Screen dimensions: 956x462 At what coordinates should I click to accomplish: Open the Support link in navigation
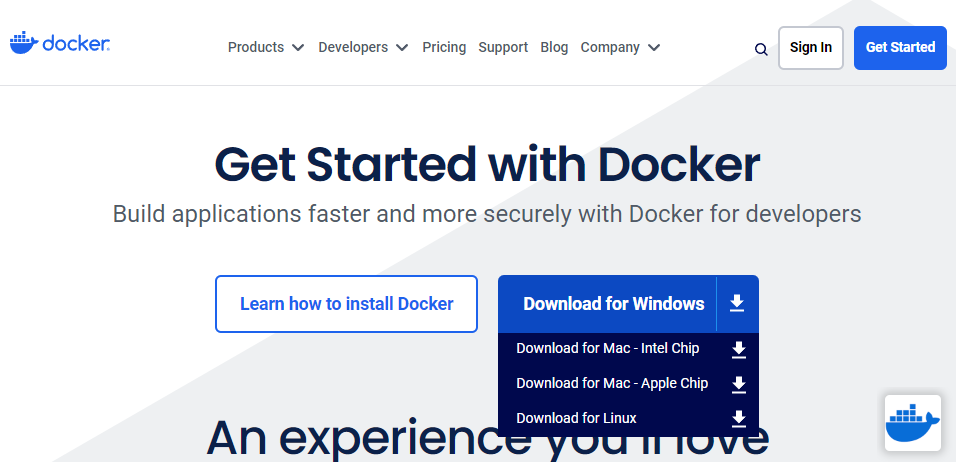pos(503,48)
